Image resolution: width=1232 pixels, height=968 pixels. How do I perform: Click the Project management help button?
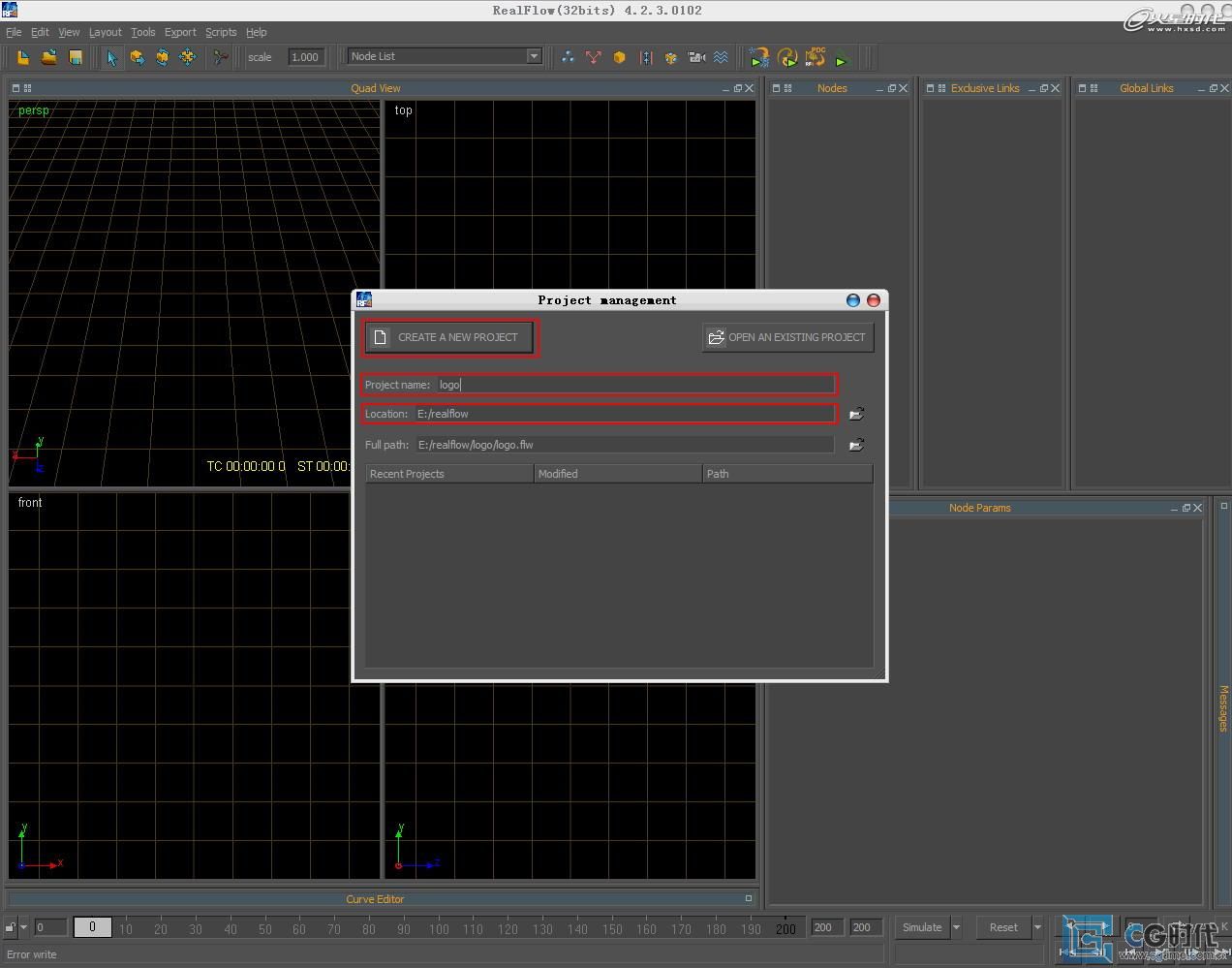point(853,300)
